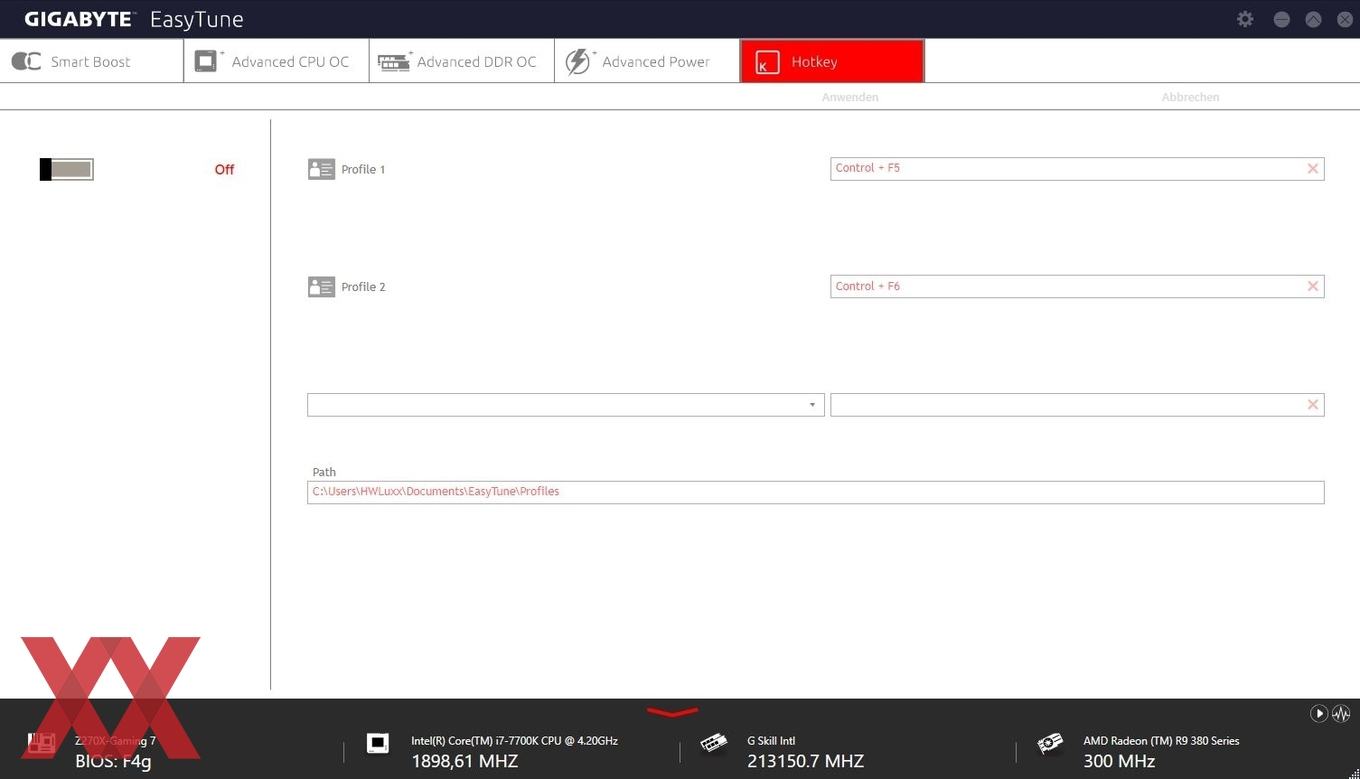Open the empty profile dropdown
This screenshot has height=779, width=1360.
pos(566,405)
